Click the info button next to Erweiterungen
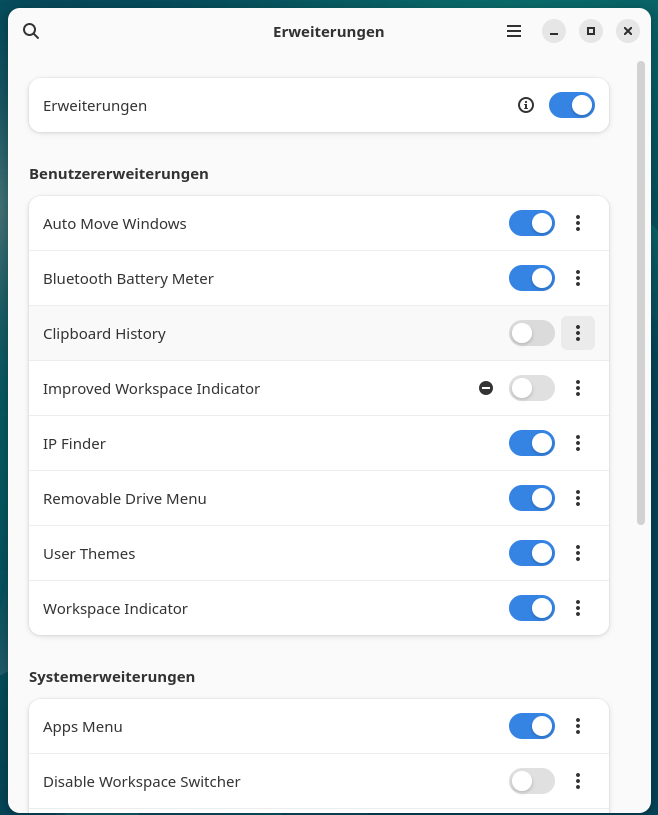658x815 pixels. click(x=525, y=104)
